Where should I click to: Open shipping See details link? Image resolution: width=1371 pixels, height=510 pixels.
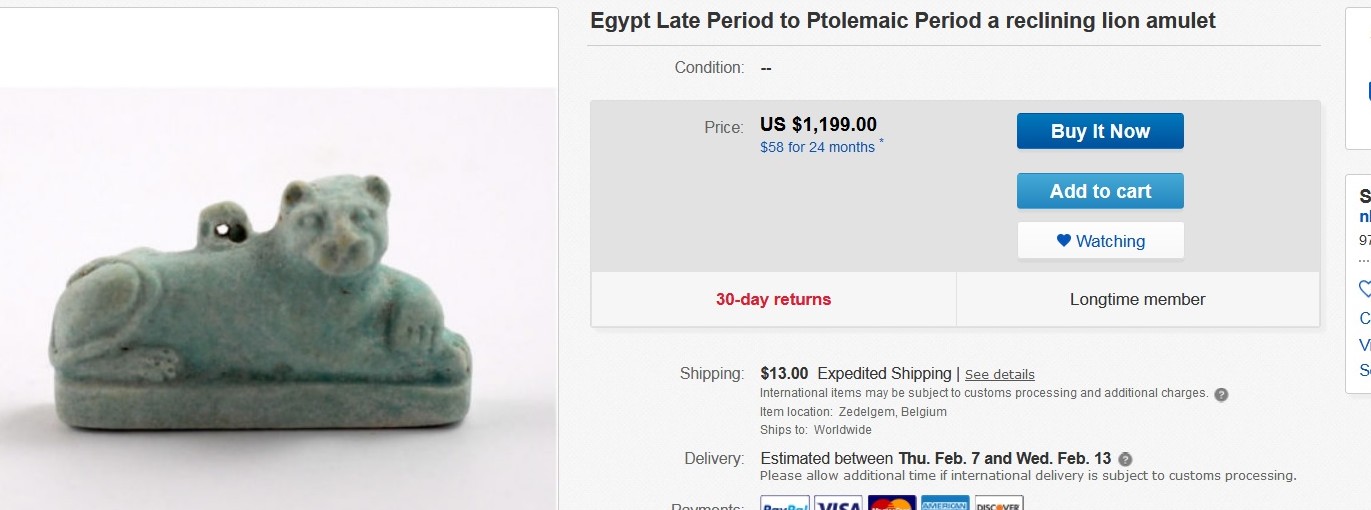click(999, 375)
